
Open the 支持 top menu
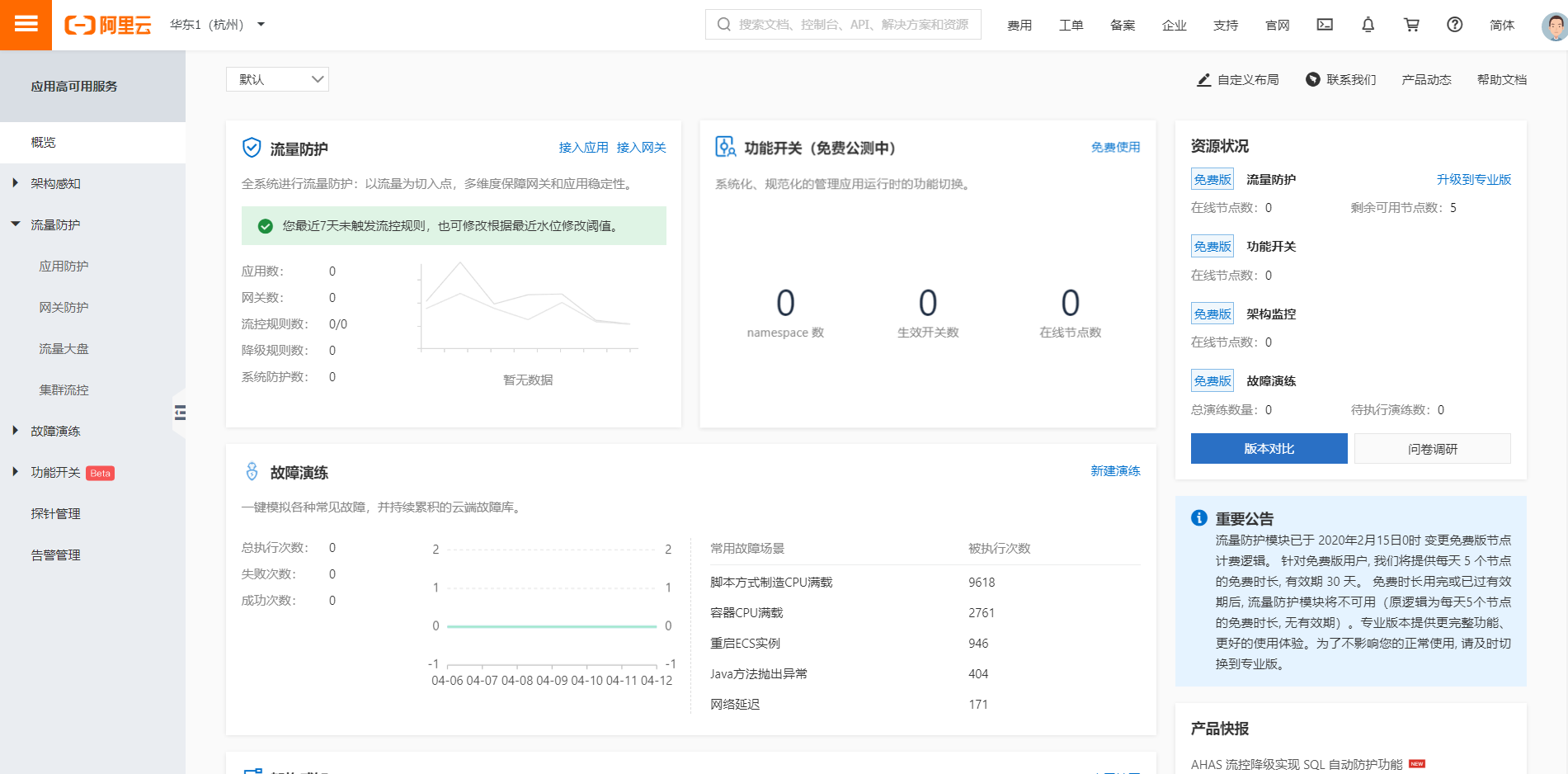pyautogui.click(x=1226, y=25)
